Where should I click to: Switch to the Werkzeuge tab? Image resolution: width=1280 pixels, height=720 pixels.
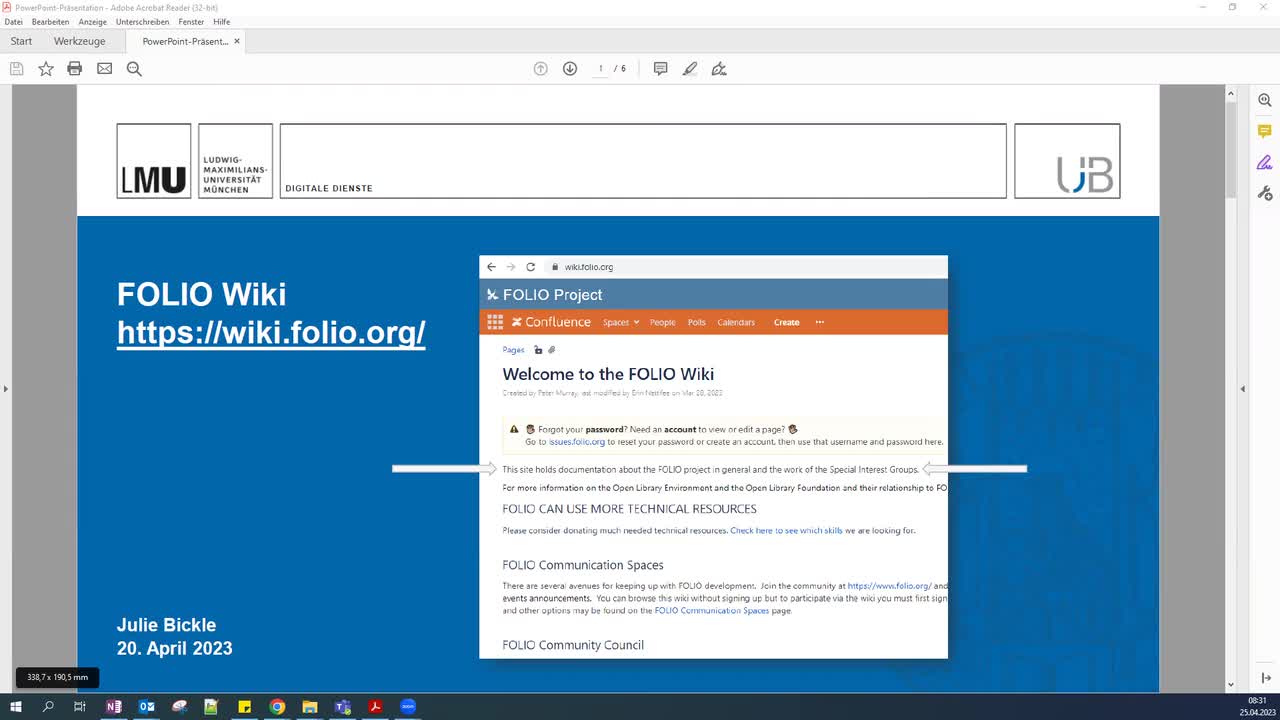pyautogui.click(x=79, y=41)
